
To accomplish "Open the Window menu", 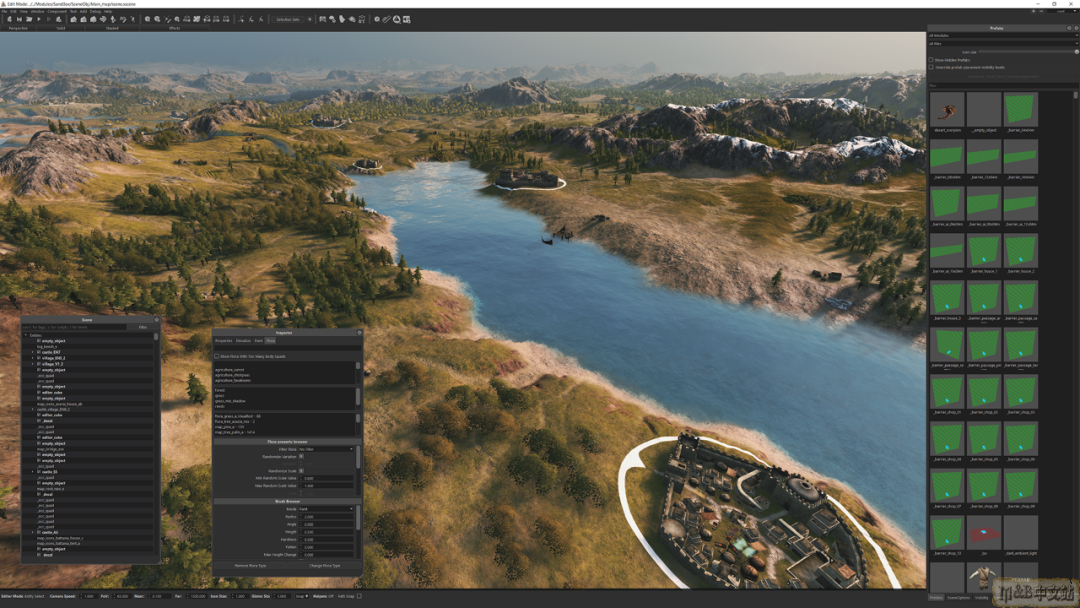I will click(37, 12).
